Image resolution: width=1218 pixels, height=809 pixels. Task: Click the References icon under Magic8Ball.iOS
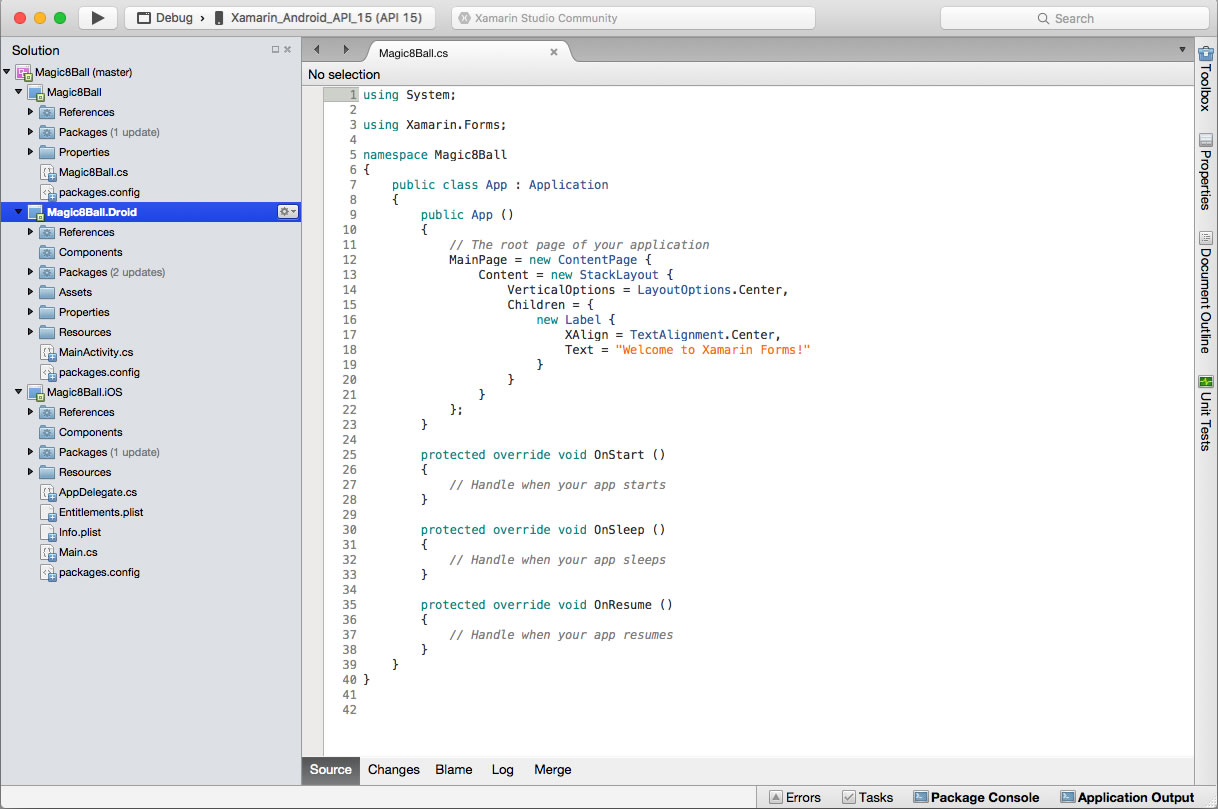pos(47,412)
